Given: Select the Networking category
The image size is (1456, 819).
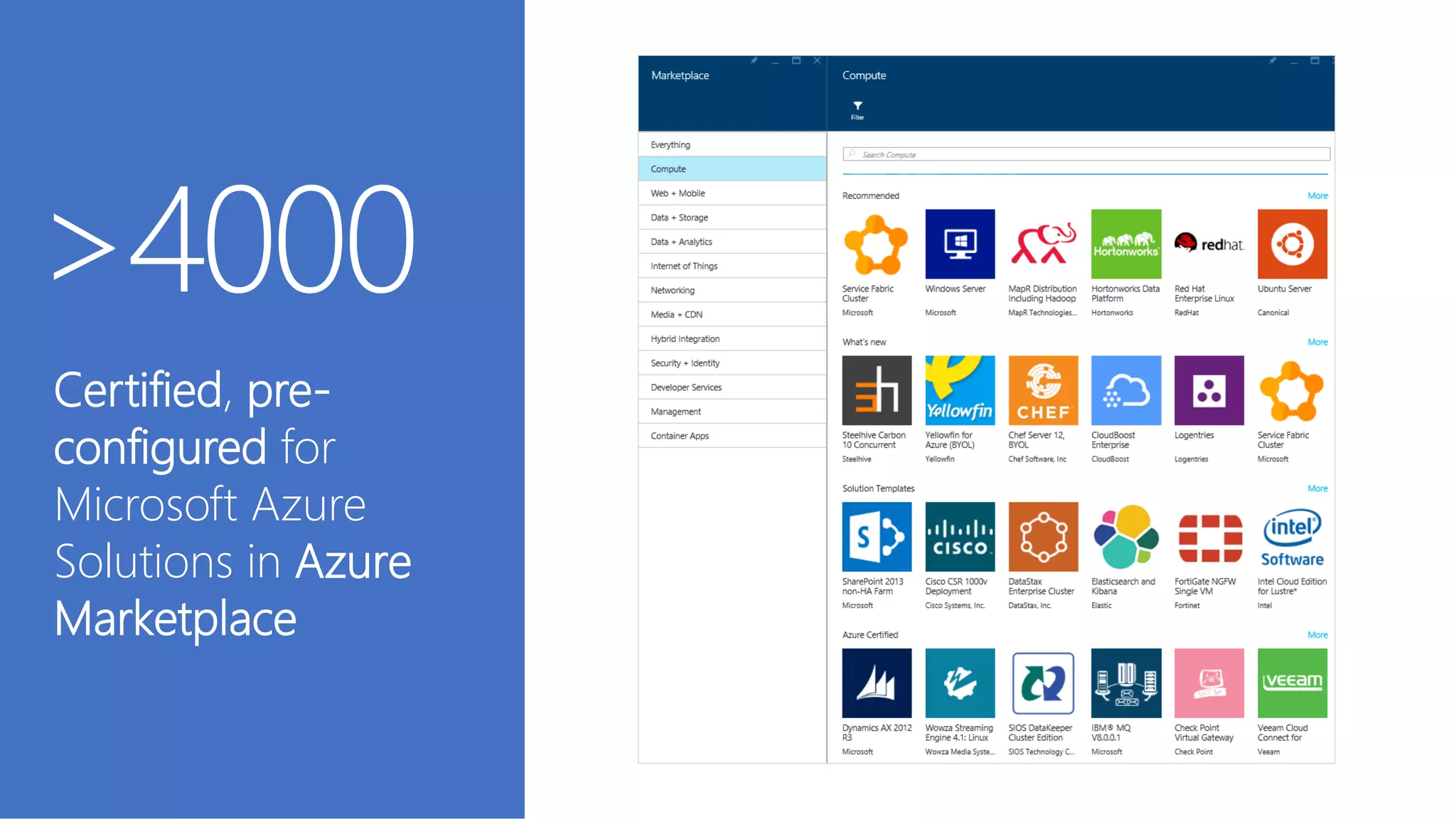Looking at the screenshot, I should pos(732,290).
